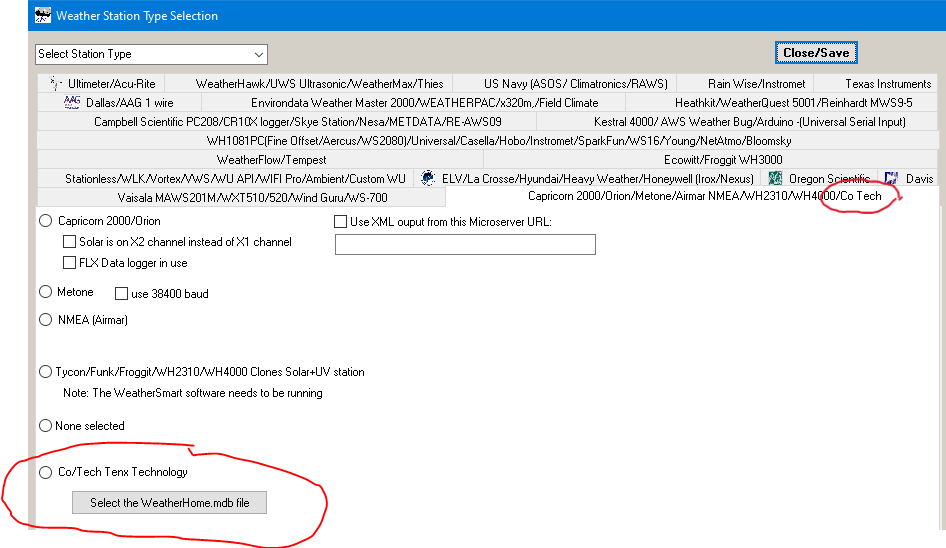
Task: Click the Ultimeter tab icon
Action: pos(56,83)
